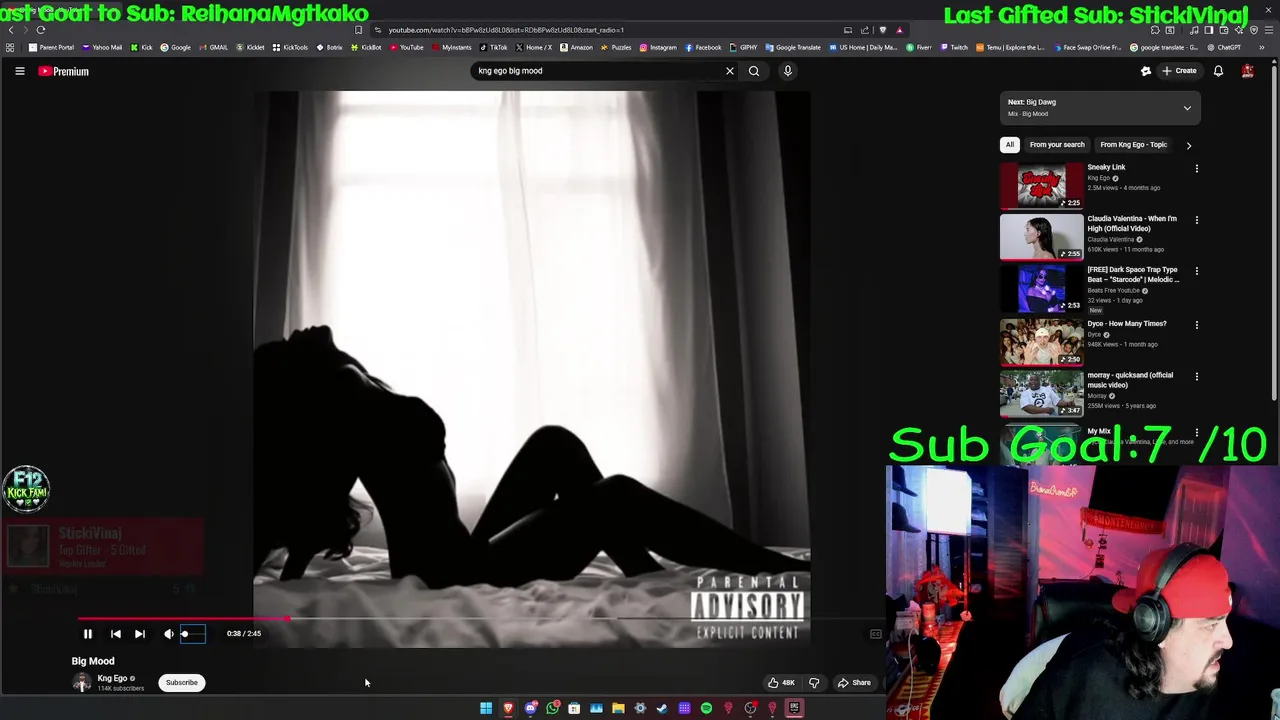The height and width of the screenshot is (720, 1280).
Task: Open options for morray quicksand video
Action: click(x=1196, y=377)
